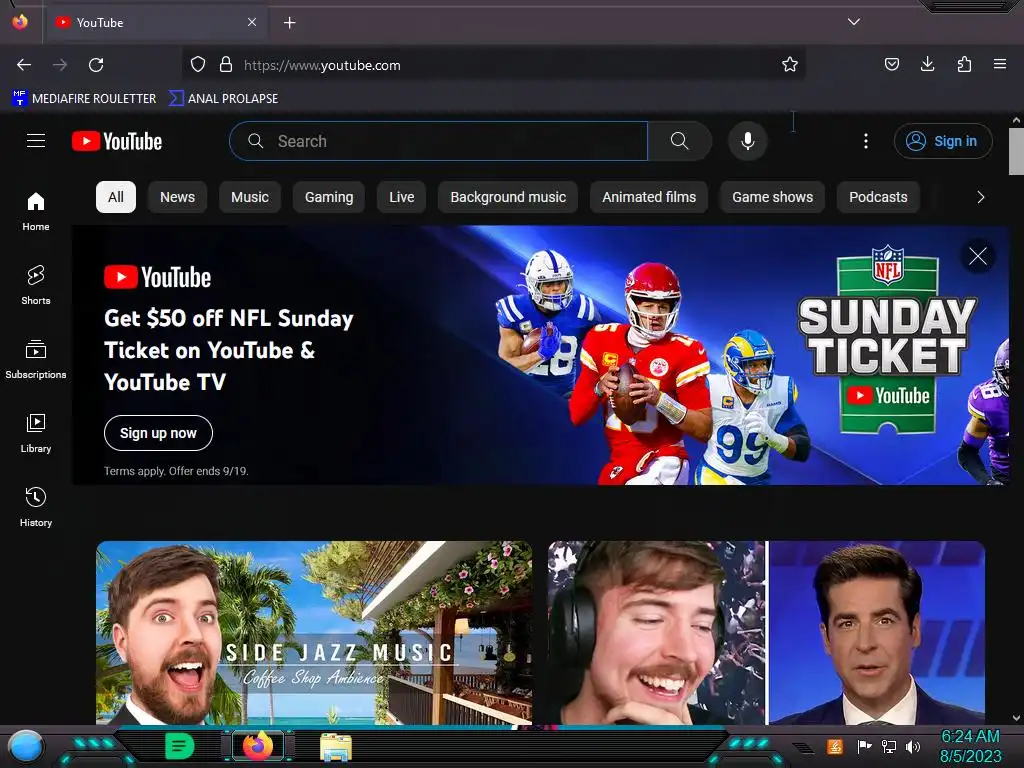View site security padlock info
Screen dimensions: 1024x768
226,65
